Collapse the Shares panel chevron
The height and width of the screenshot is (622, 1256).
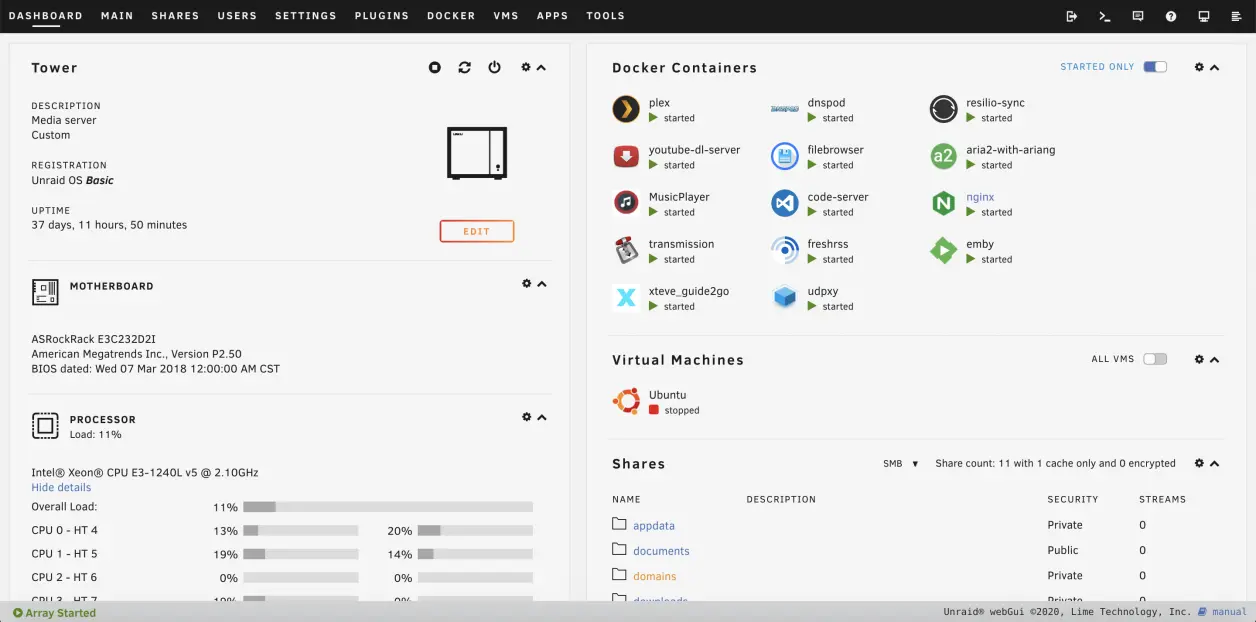click(1215, 463)
